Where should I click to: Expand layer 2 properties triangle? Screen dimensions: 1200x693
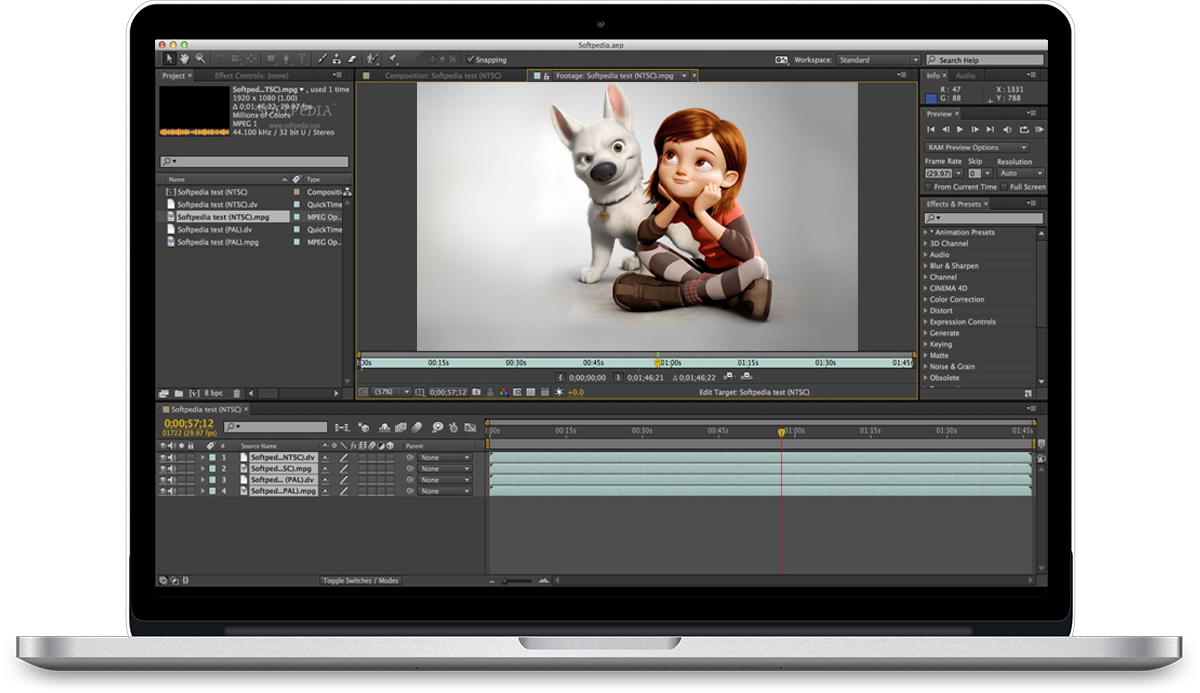[x=203, y=469]
